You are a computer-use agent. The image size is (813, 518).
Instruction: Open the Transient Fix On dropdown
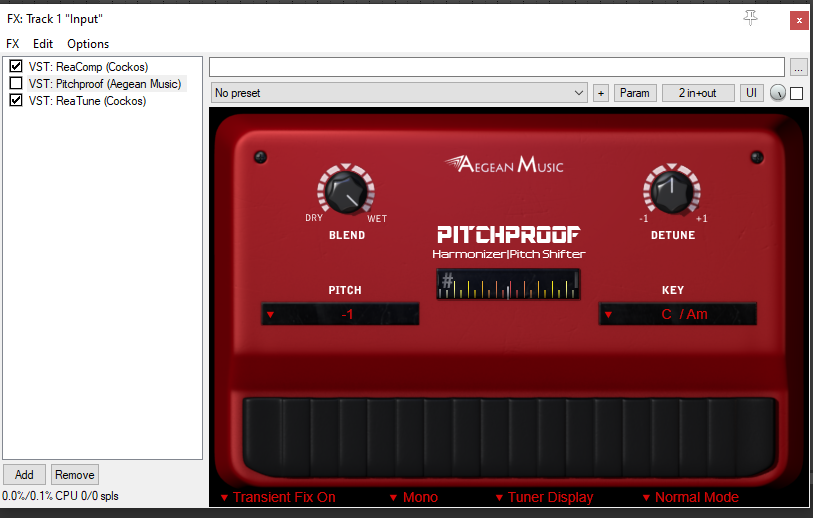[x=278, y=497]
